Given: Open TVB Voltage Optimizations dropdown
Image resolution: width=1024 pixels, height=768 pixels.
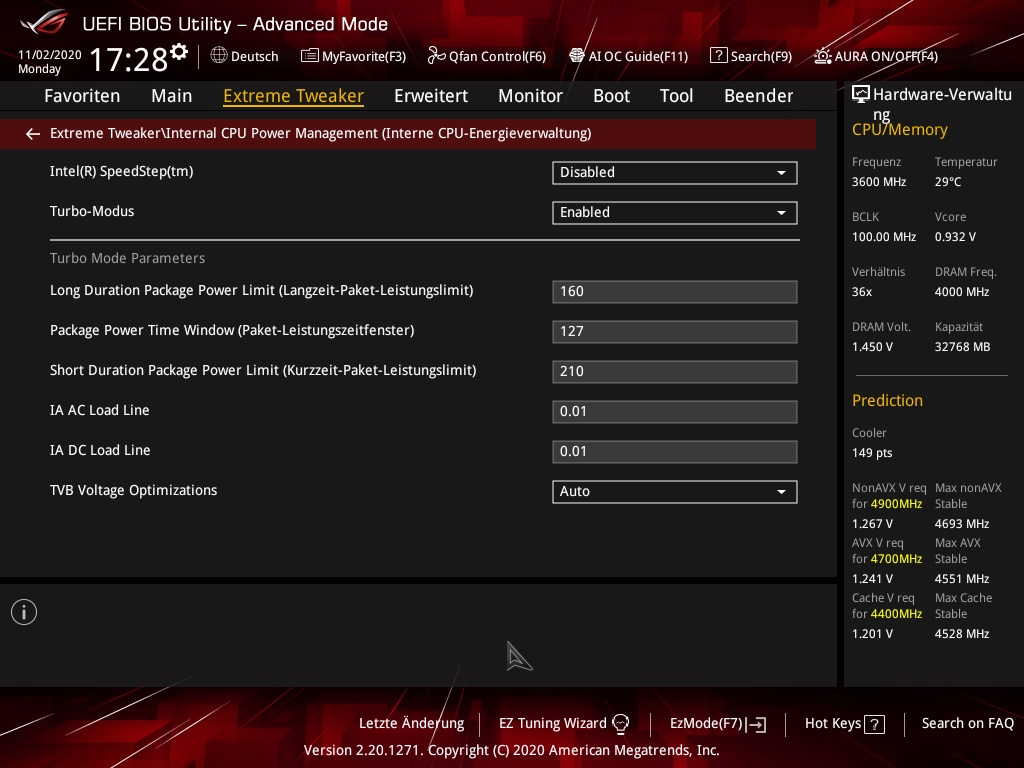Looking at the screenshot, I should [x=675, y=491].
